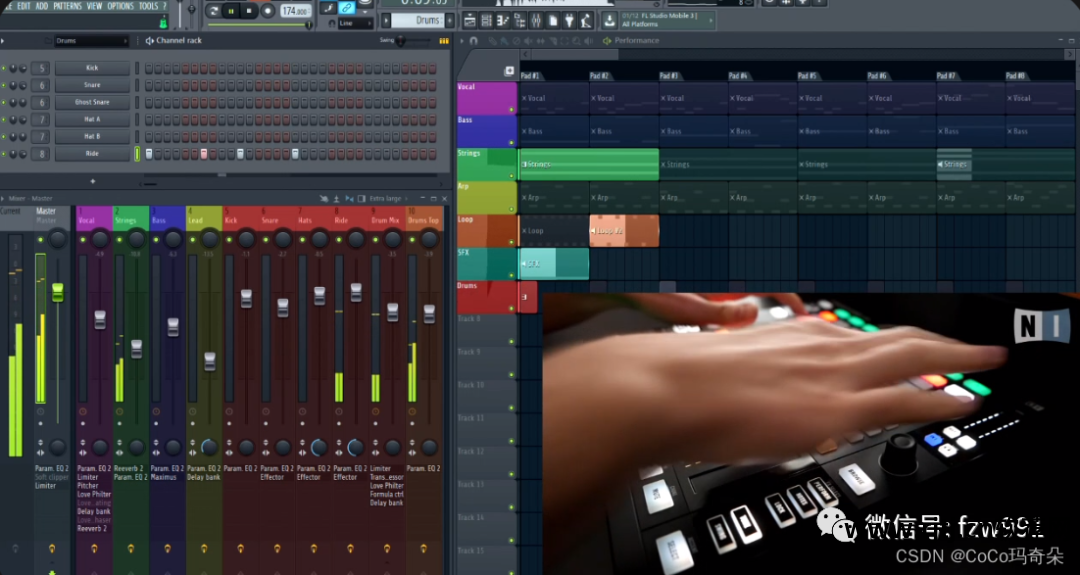This screenshot has height=575, width=1080.
Task: Click the graph editor icon beside the Swing knob
Action: click(x=443, y=41)
